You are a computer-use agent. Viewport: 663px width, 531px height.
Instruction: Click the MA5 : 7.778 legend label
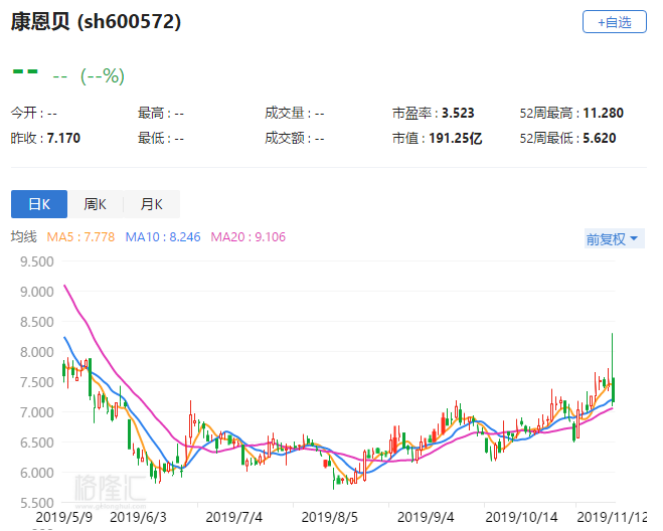point(80,237)
